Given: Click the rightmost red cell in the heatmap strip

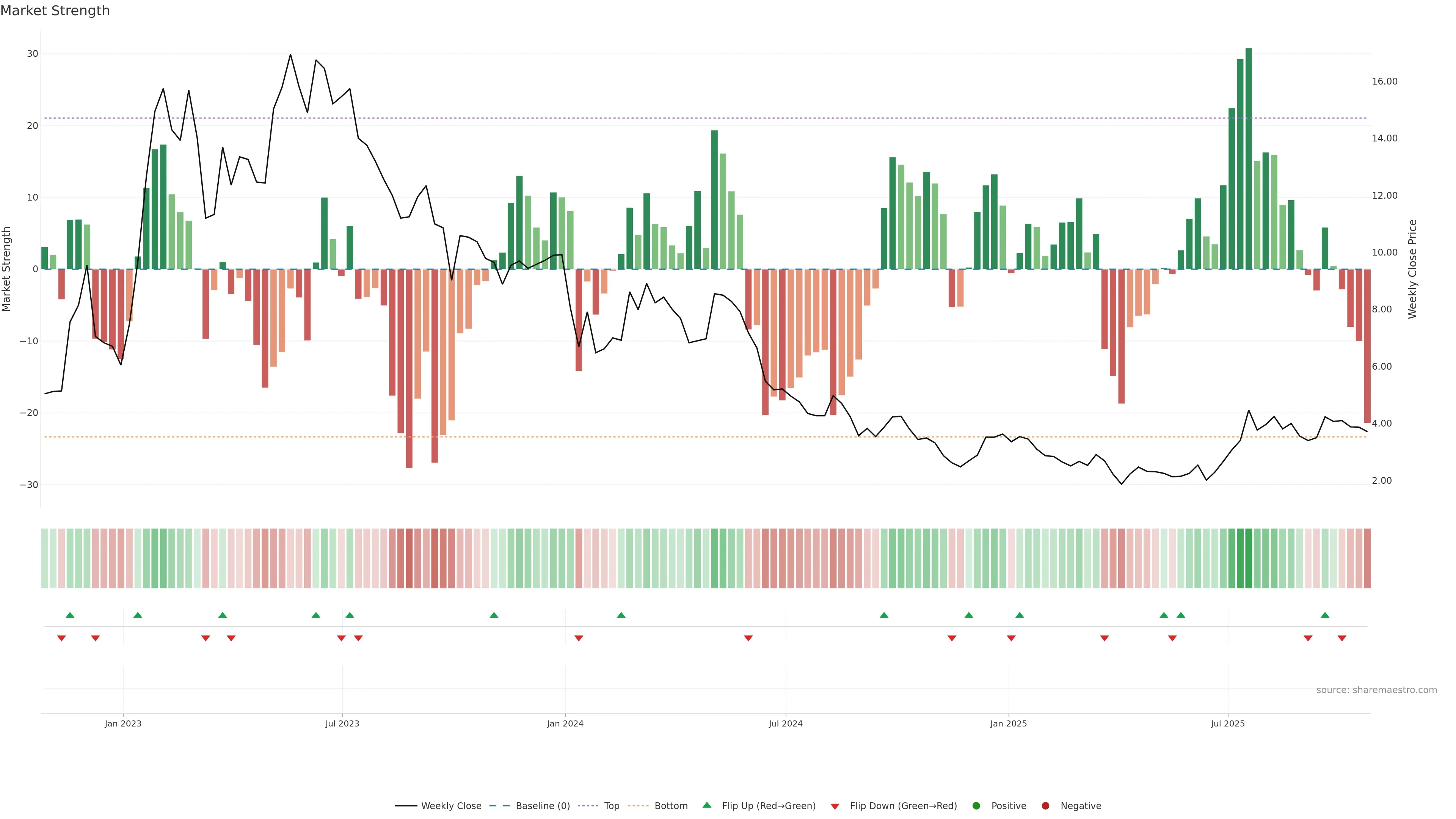Looking at the screenshot, I should click(x=1367, y=559).
